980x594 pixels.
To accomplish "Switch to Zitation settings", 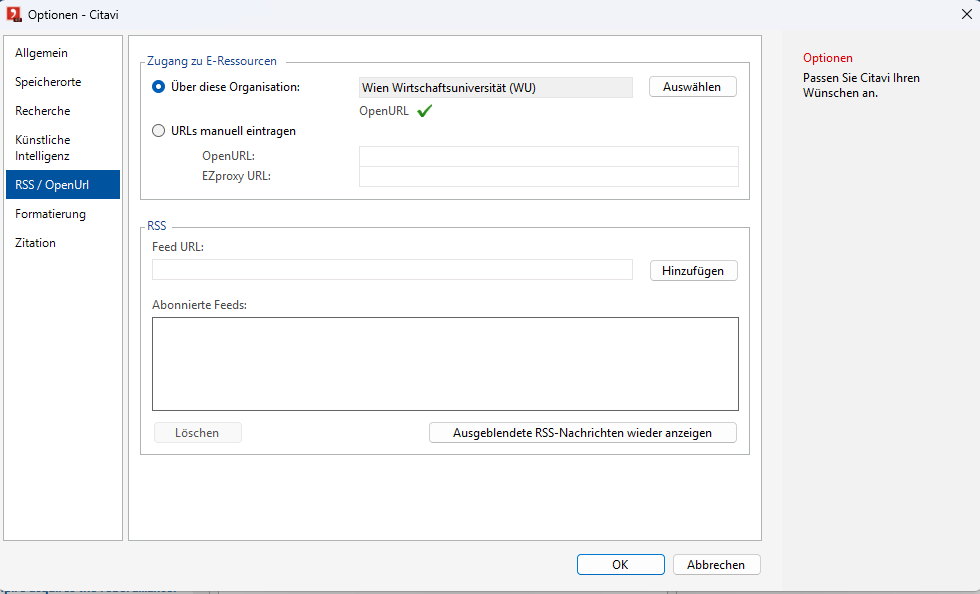I will 35,243.
